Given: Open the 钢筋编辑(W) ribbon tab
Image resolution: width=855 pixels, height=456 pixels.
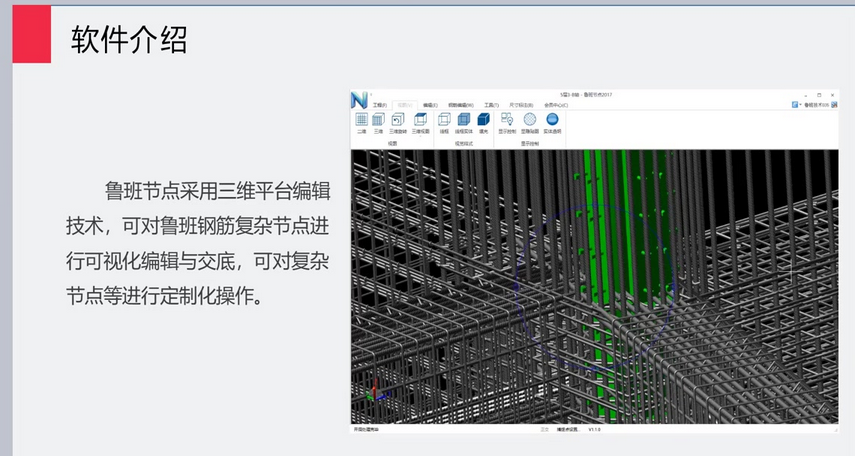Looking at the screenshot, I should [x=461, y=105].
